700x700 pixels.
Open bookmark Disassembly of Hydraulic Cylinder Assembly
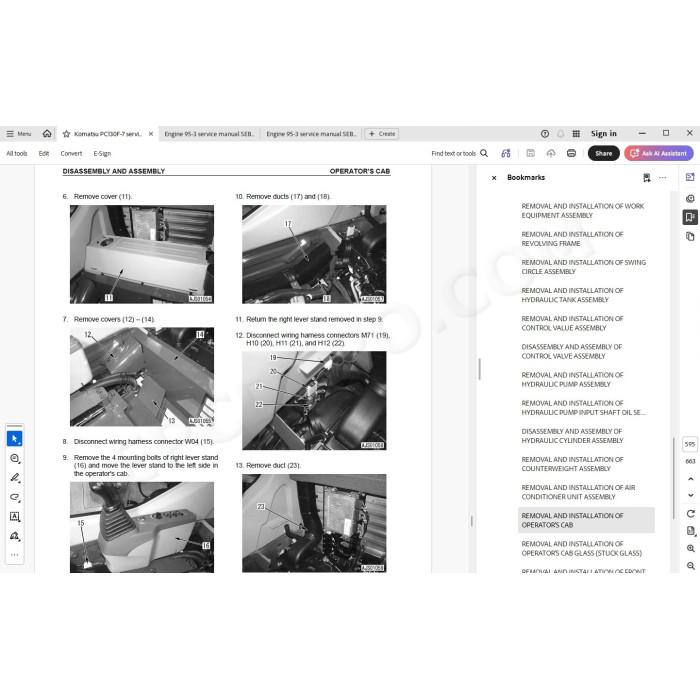[572, 436]
